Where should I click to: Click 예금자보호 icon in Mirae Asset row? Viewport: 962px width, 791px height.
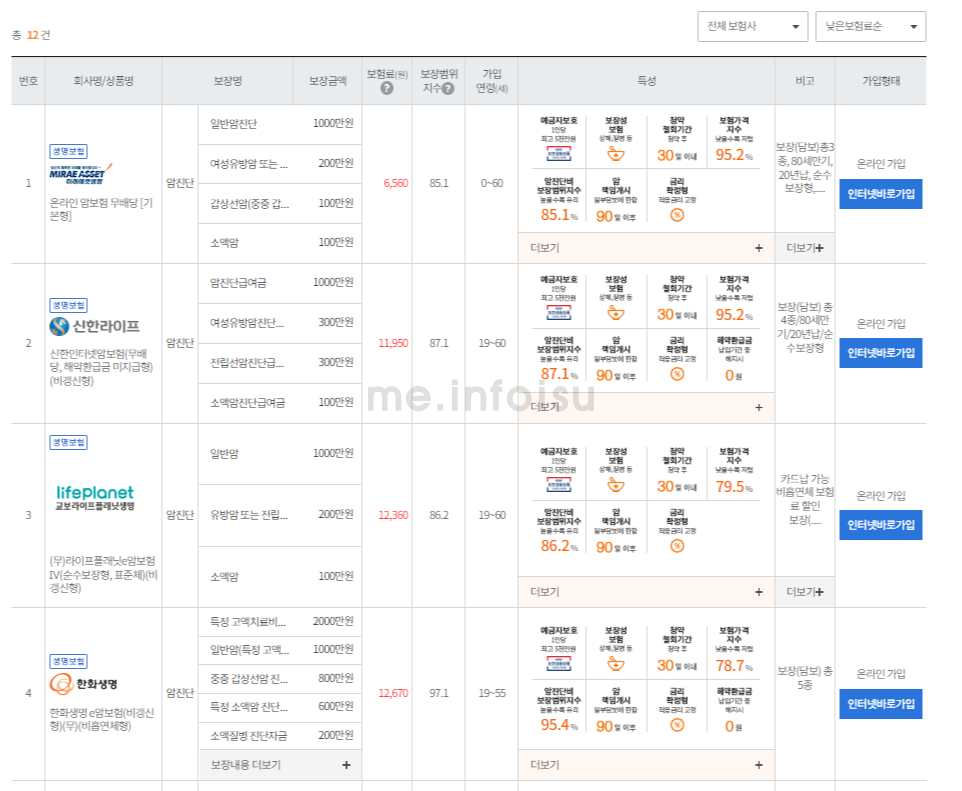coord(559,153)
